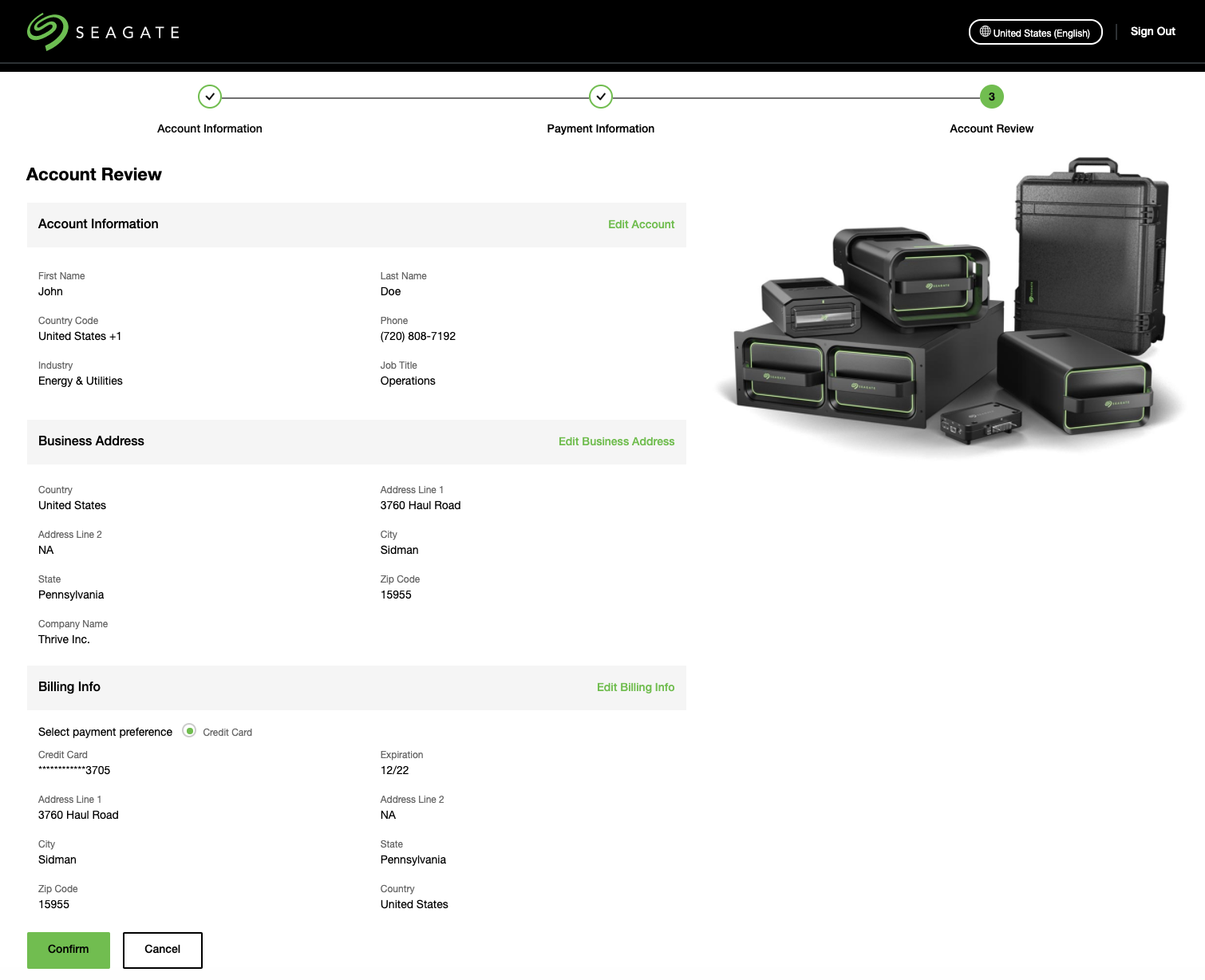This screenshot has width=1205, height=980.
Task: Click business Address Line 2 value NA
Action: [46, 550]
